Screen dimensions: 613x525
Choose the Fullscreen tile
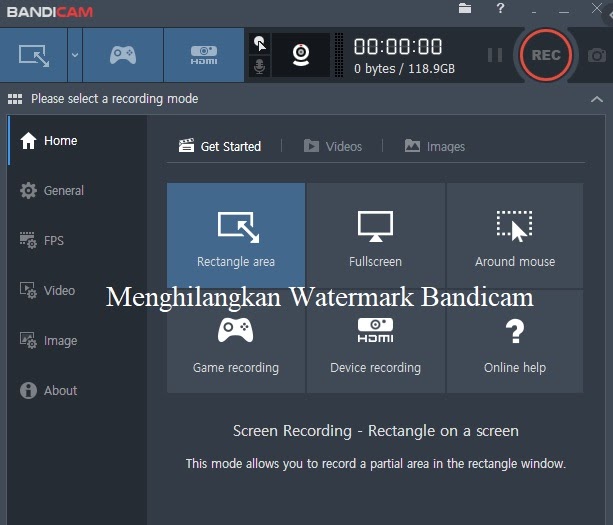pos(376,236)
